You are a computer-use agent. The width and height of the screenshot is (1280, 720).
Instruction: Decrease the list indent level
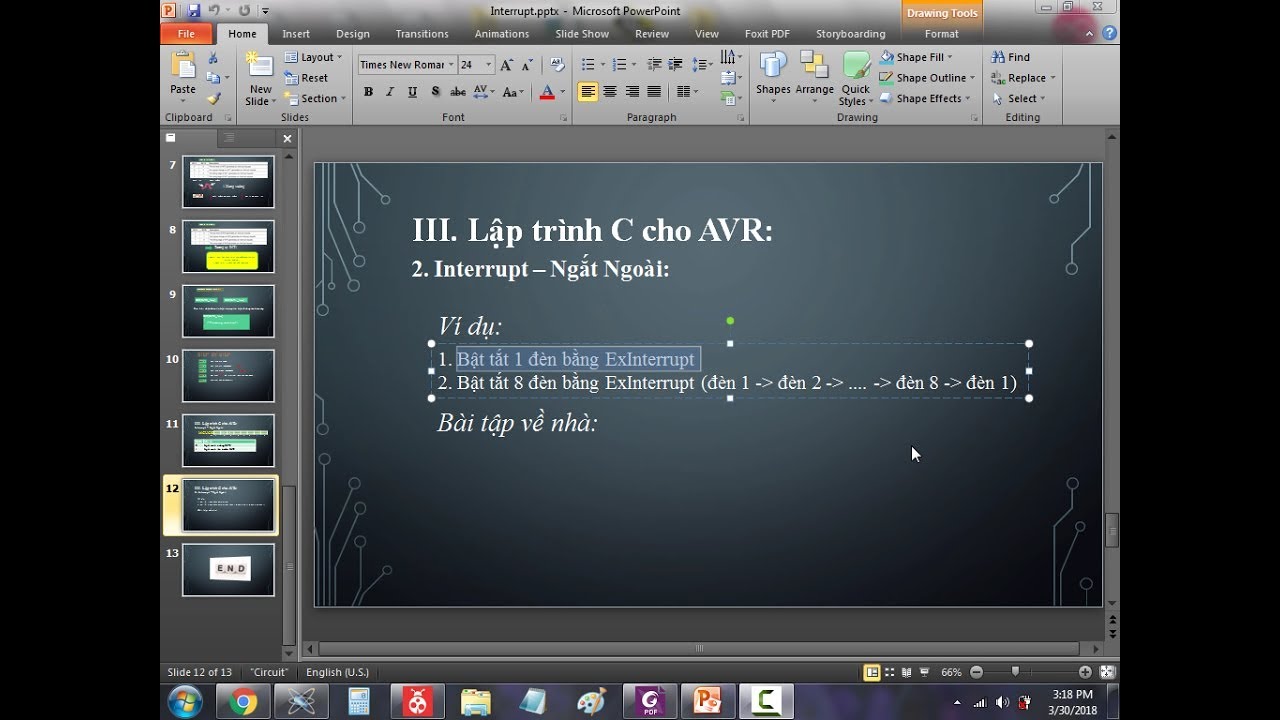point(654,65)
